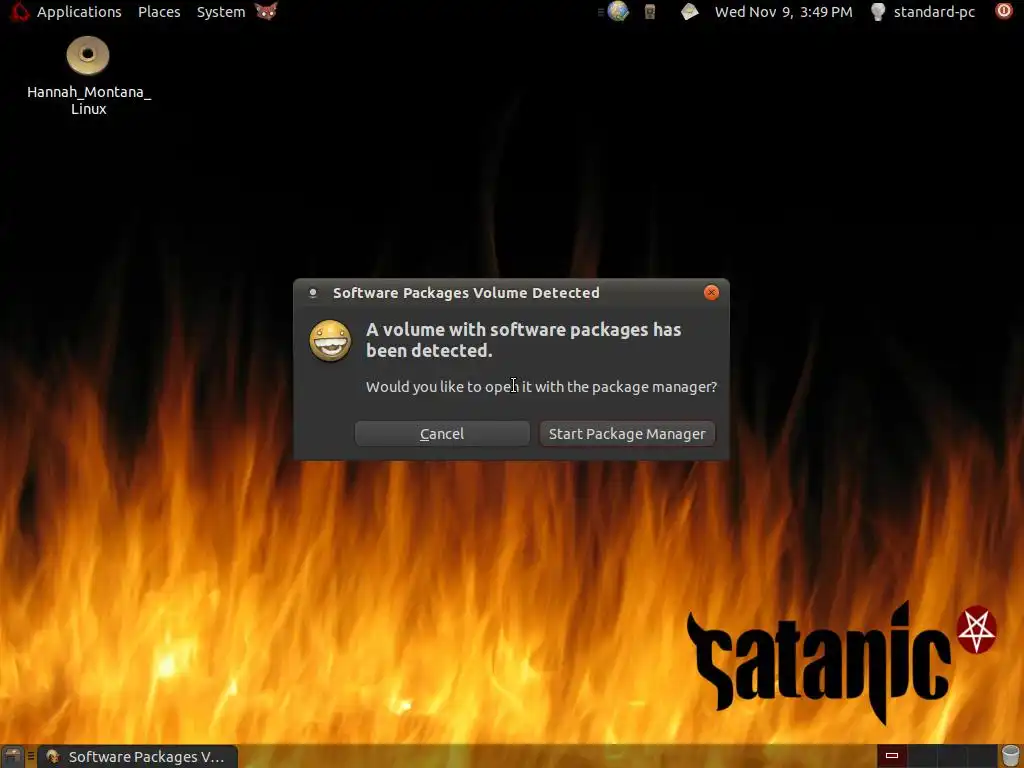
Task: Click the red power session icon
Action: 1004,11
